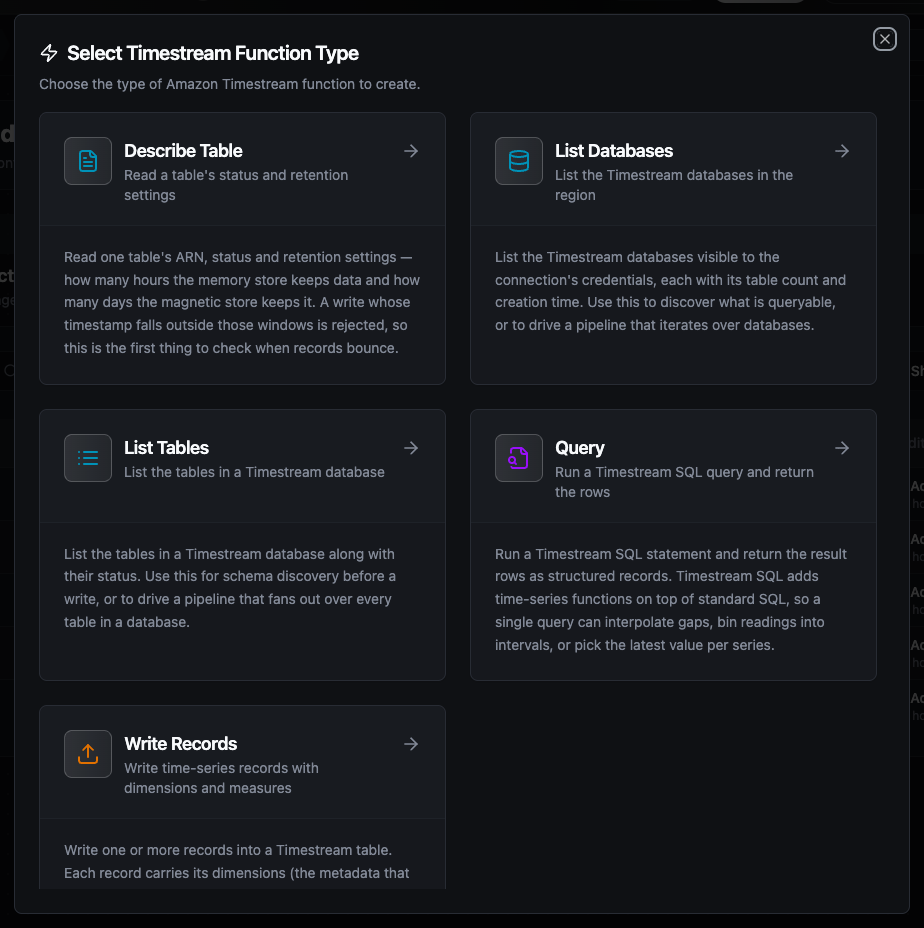
Task: Click the dialog heading 'Select Timestream Function Type'
Action: coord(213,53)
